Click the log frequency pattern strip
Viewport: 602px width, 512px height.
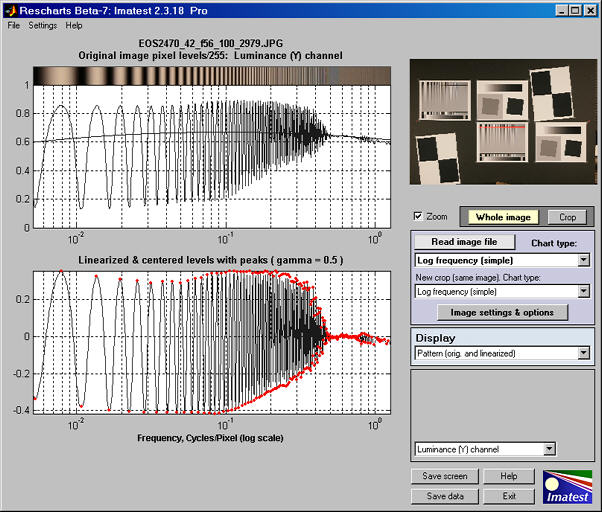tap(212, 76)
